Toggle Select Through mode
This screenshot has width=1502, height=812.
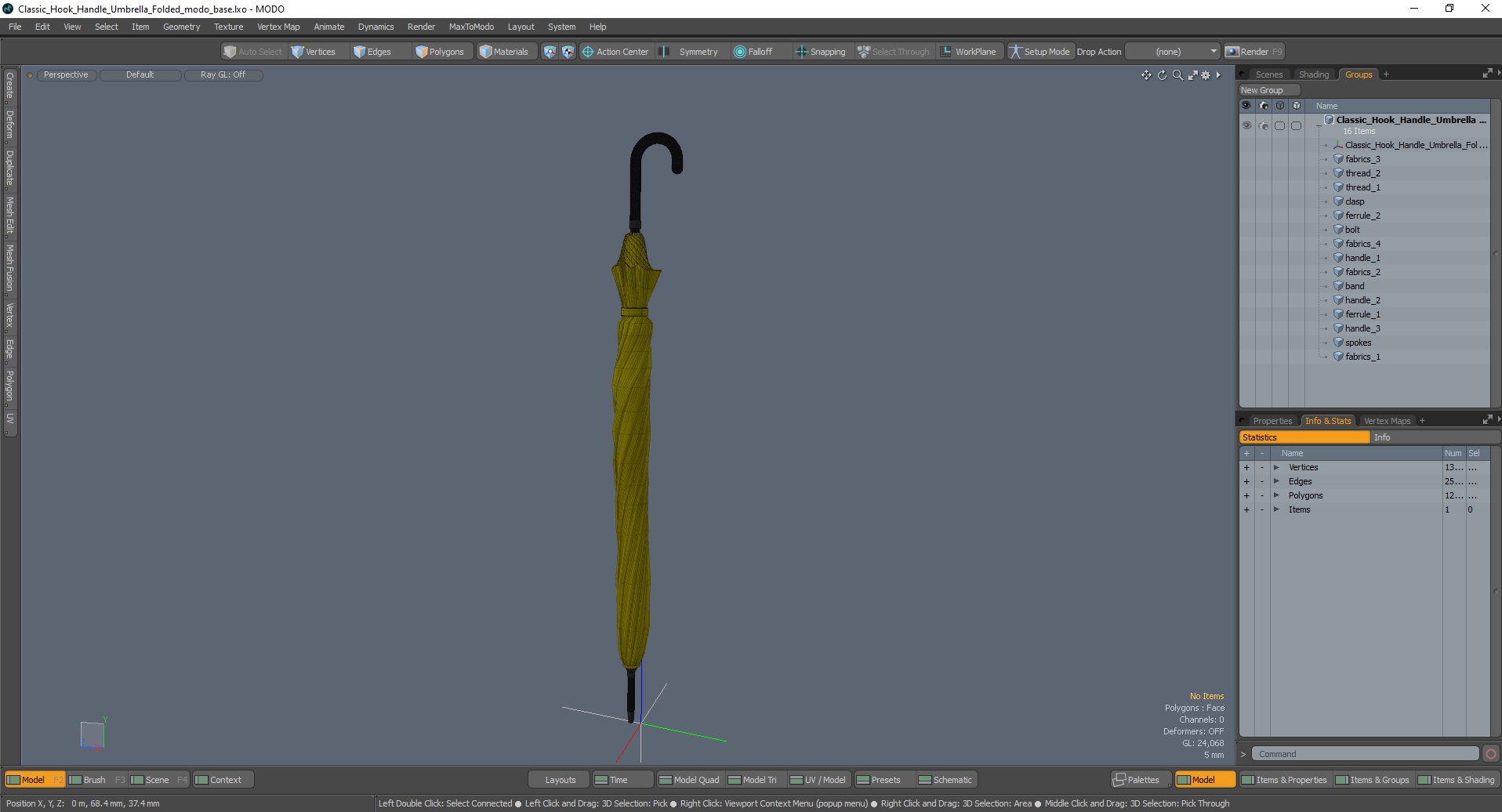pyautogui.click(x=894, y=52)
